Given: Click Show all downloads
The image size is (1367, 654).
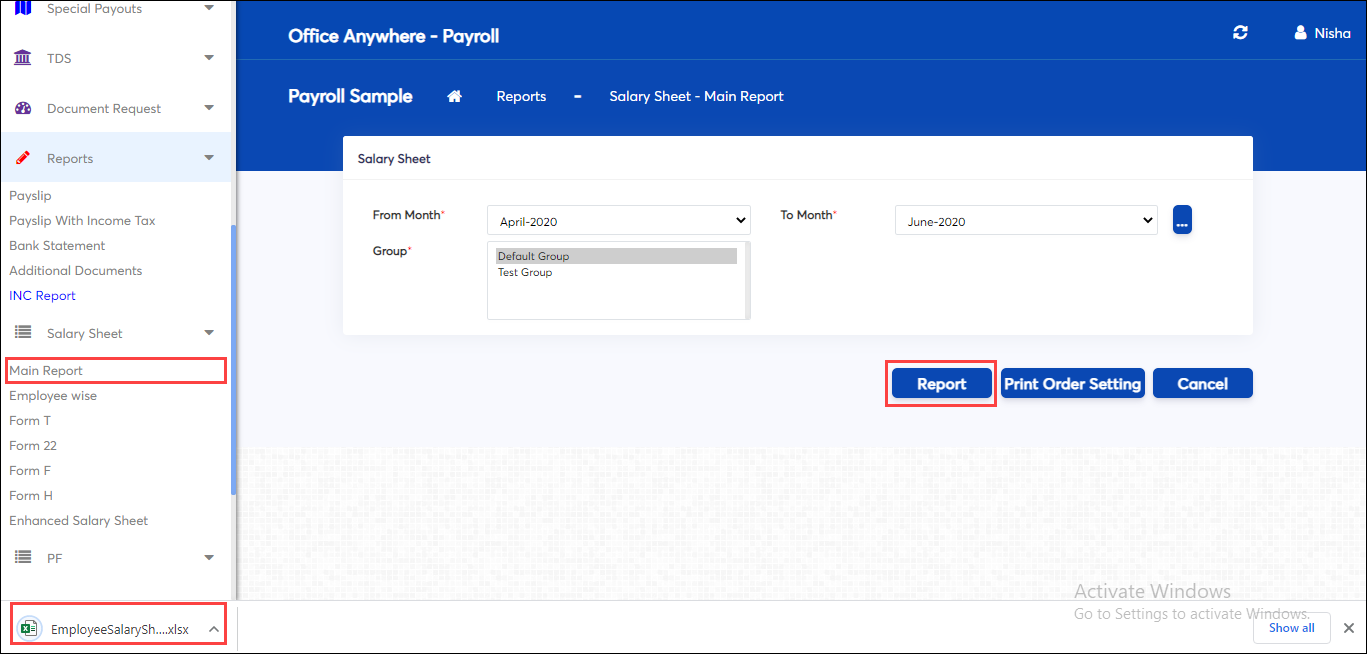Looking at the screenshot, I should coord(1291,628).
